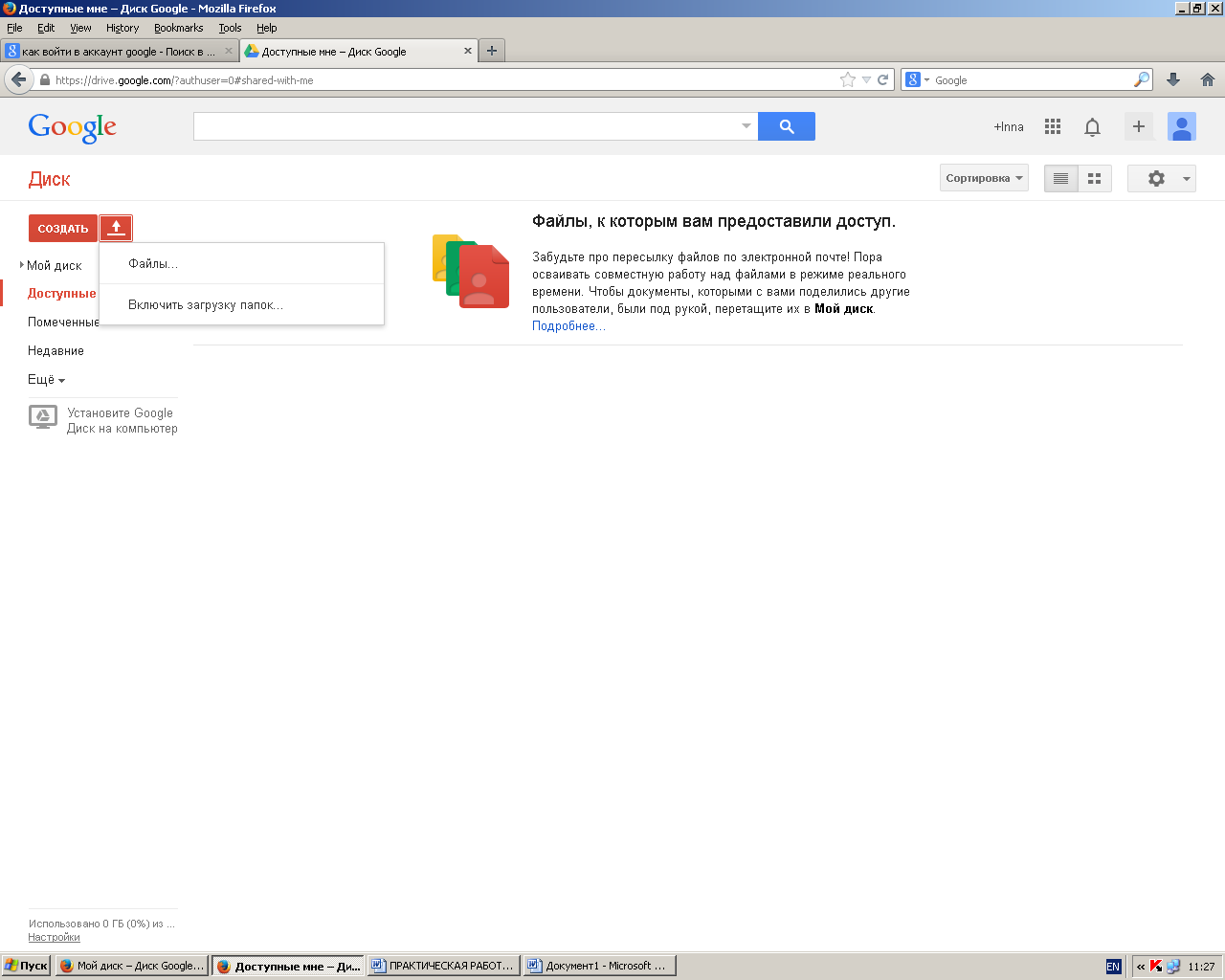Switch to the Google search results tab

(119, 51)
